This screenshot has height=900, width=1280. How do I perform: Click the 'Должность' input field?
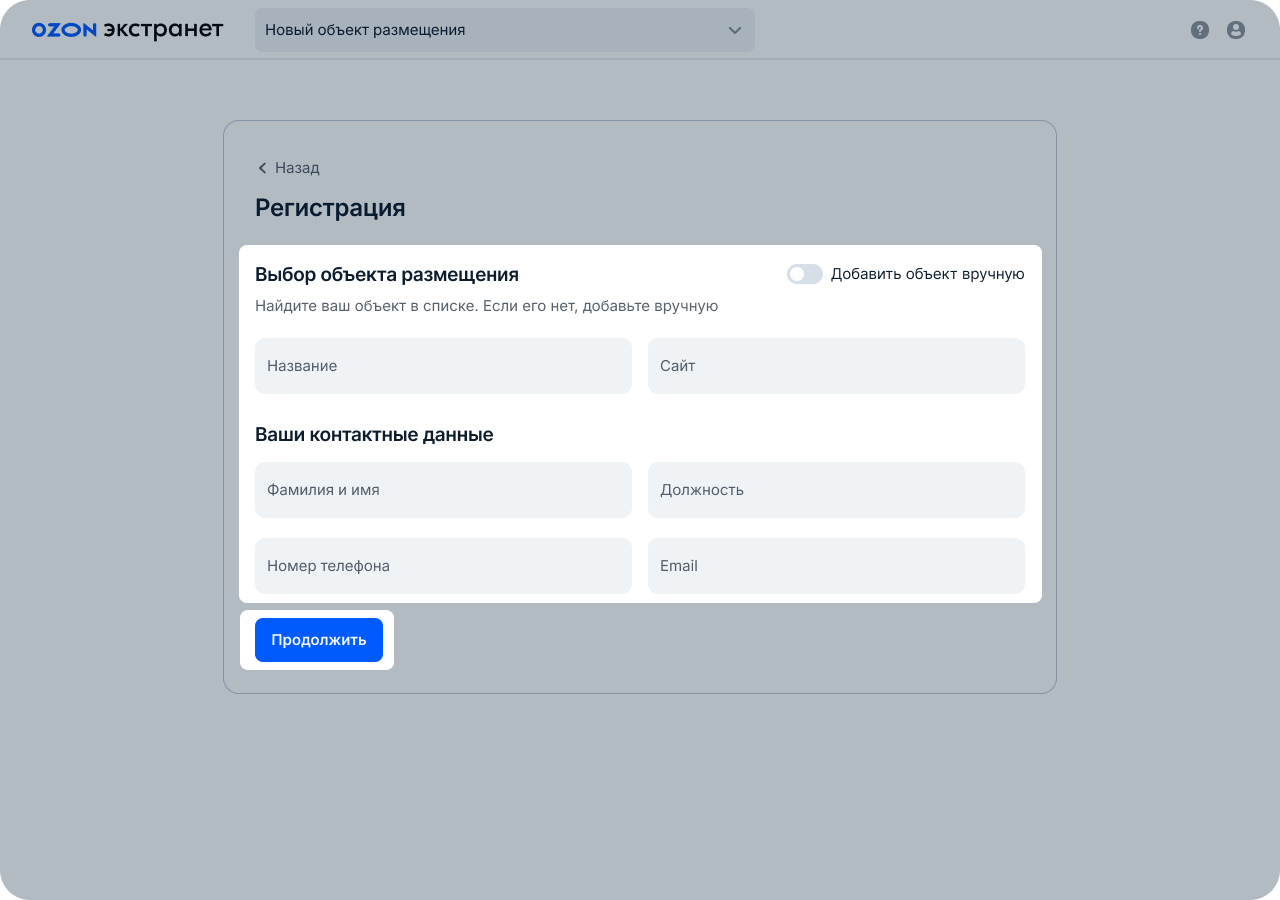pyautogui.click(x=836, y=490)
